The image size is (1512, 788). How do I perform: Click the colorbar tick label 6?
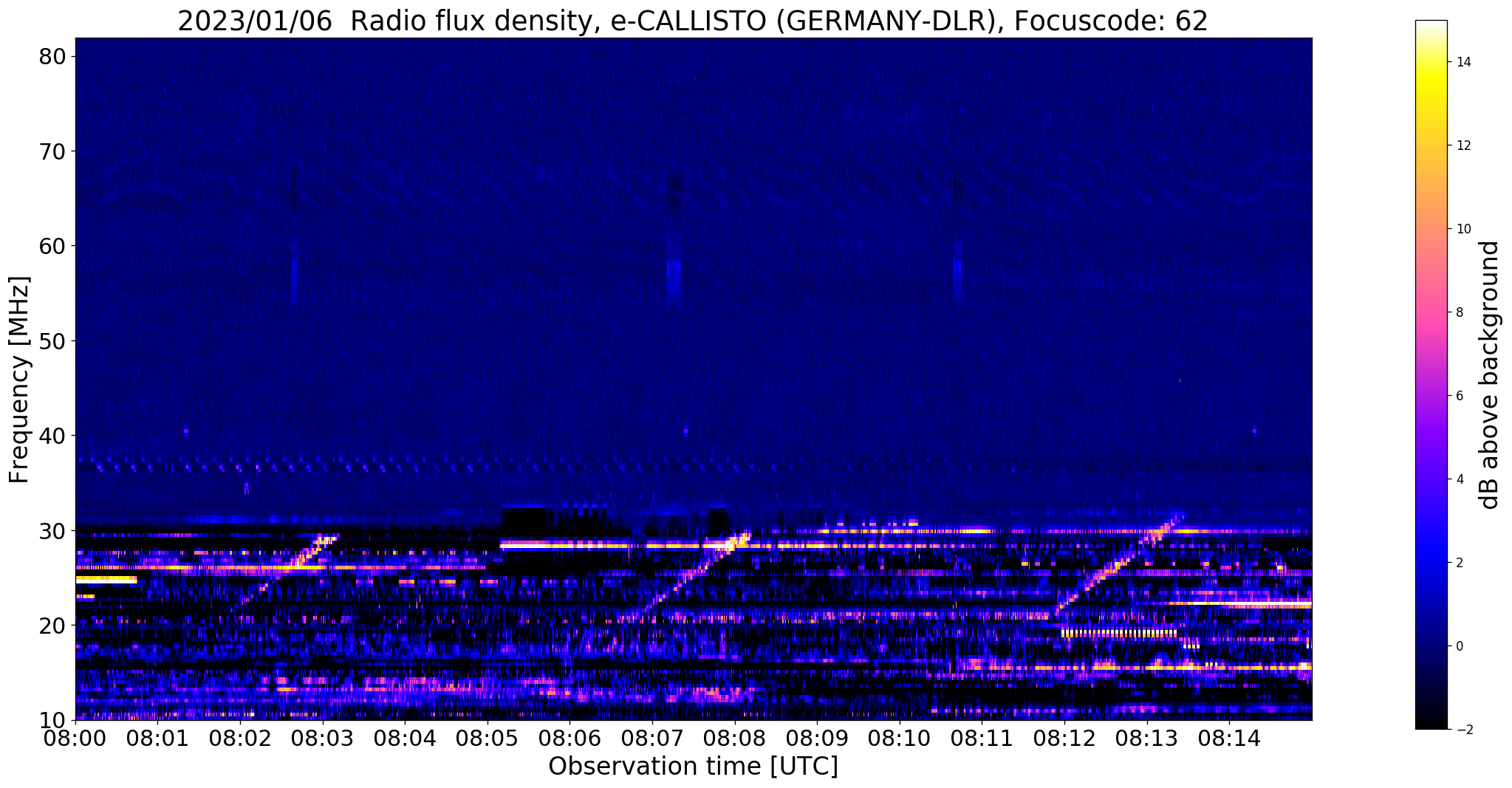1459,396
